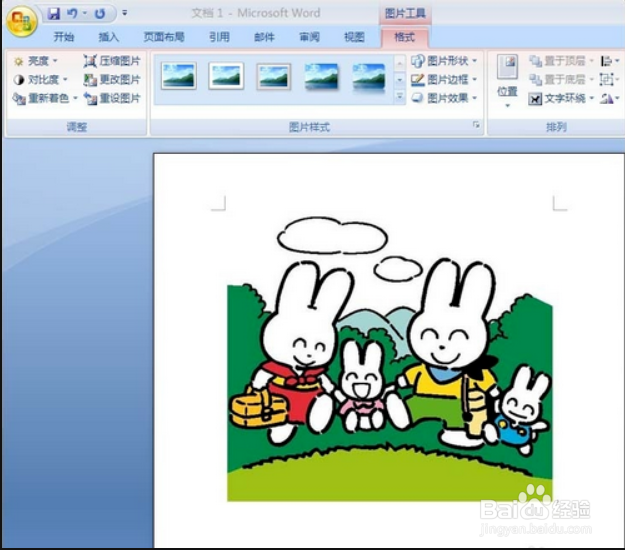Customize the quick access toolbar
Screen dimensions: 625x550
(x=125, y=14)
